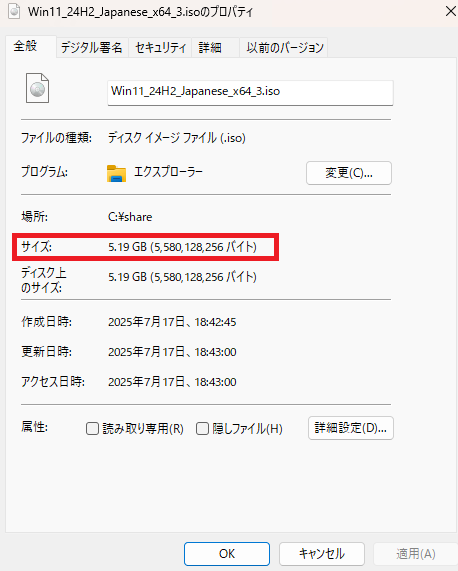The width and height of the screenshot is (458, 571).
Task: Click the file name input field
Action: point(250,92)
